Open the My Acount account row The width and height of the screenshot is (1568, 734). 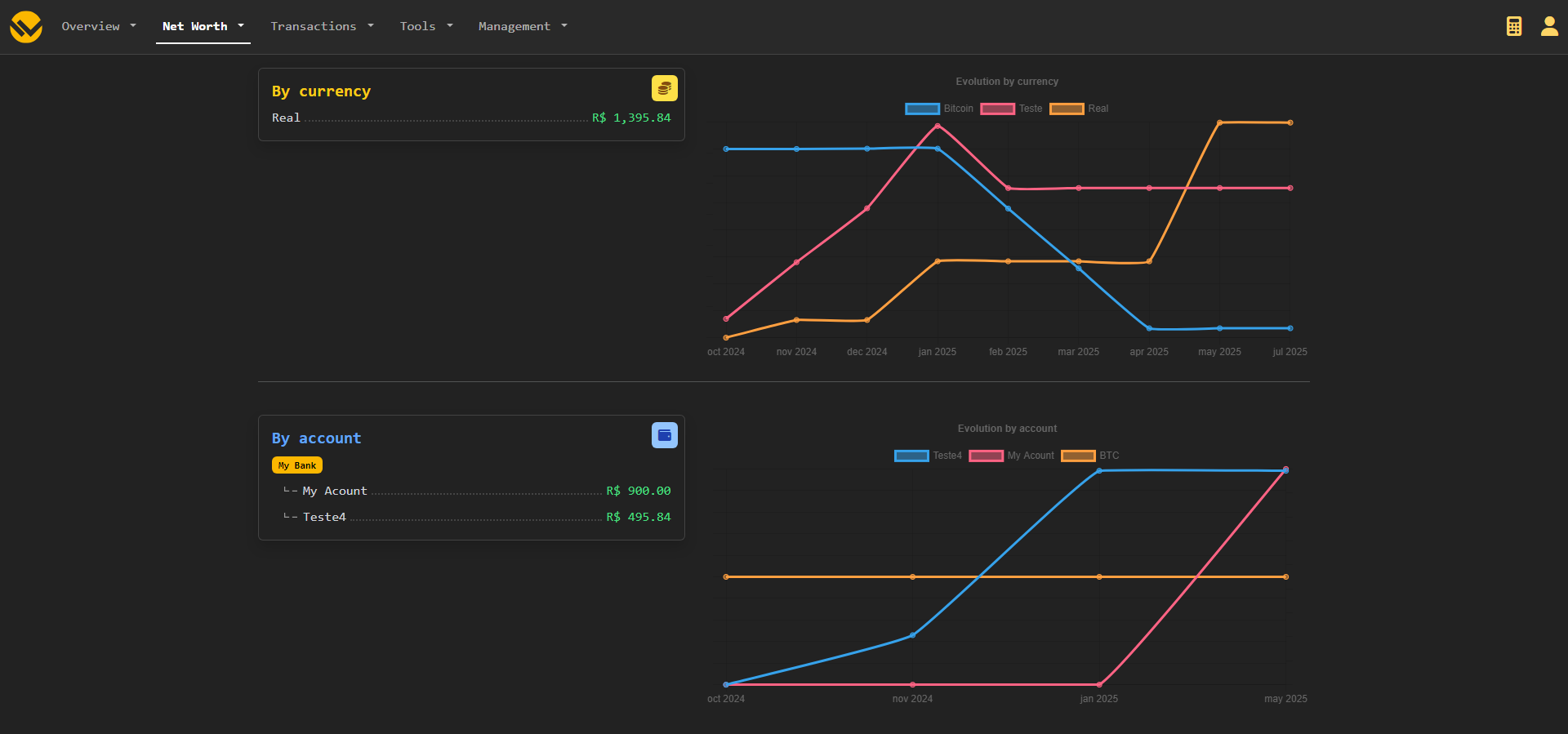point(335,491)
